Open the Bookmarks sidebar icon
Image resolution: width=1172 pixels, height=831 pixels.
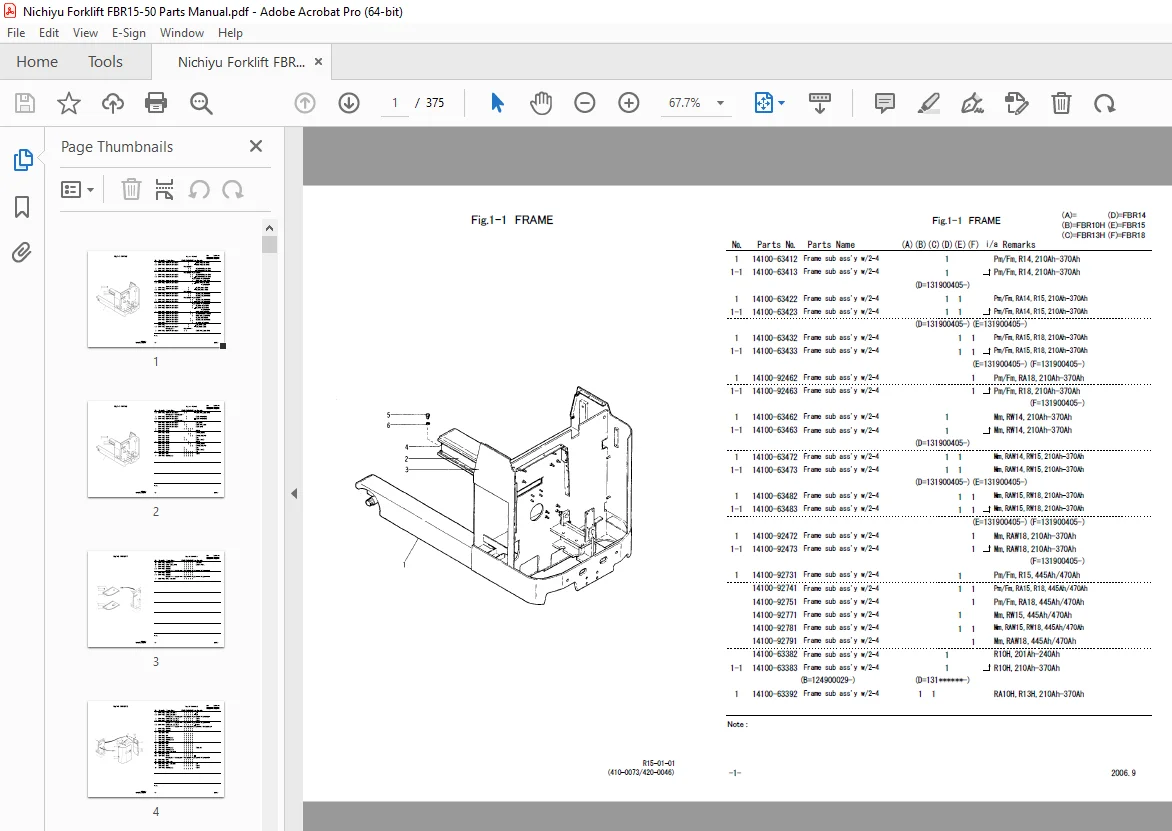(x=22, y=207)
